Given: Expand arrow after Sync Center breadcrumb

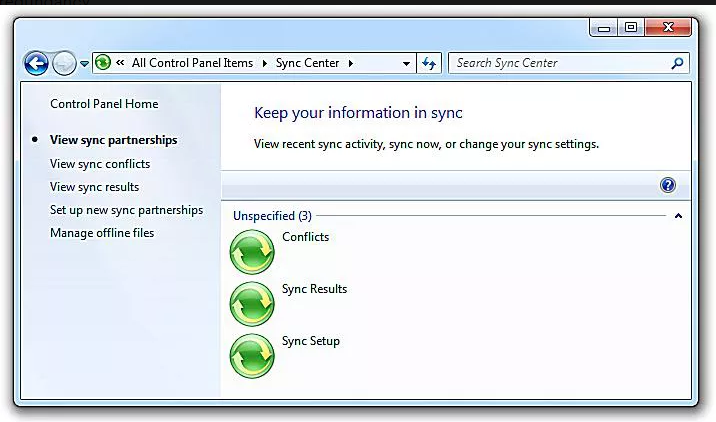Looking at the screenshot, I should (350, 63).
